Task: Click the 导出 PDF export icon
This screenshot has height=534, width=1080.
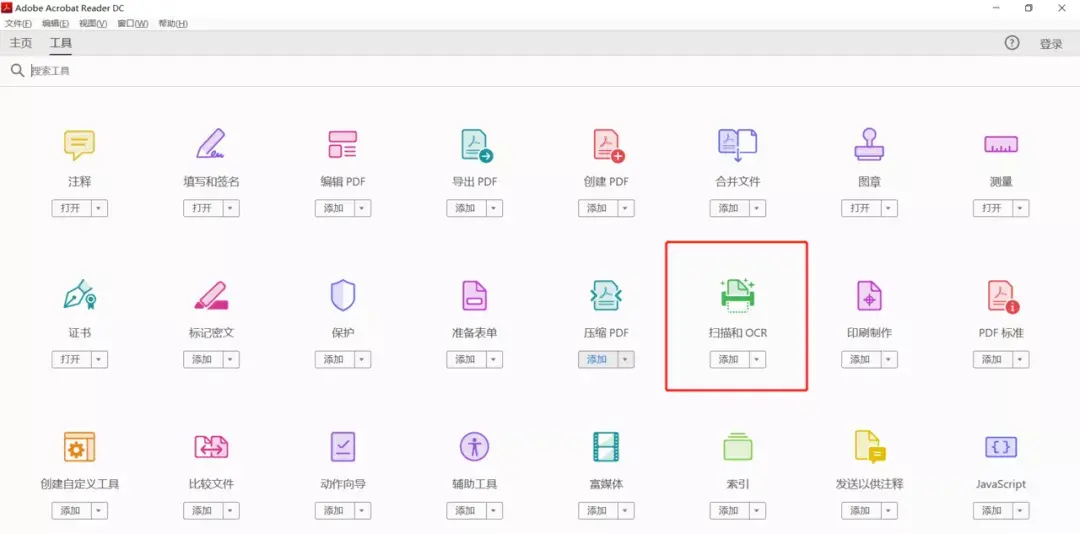Action: [477, 145]
